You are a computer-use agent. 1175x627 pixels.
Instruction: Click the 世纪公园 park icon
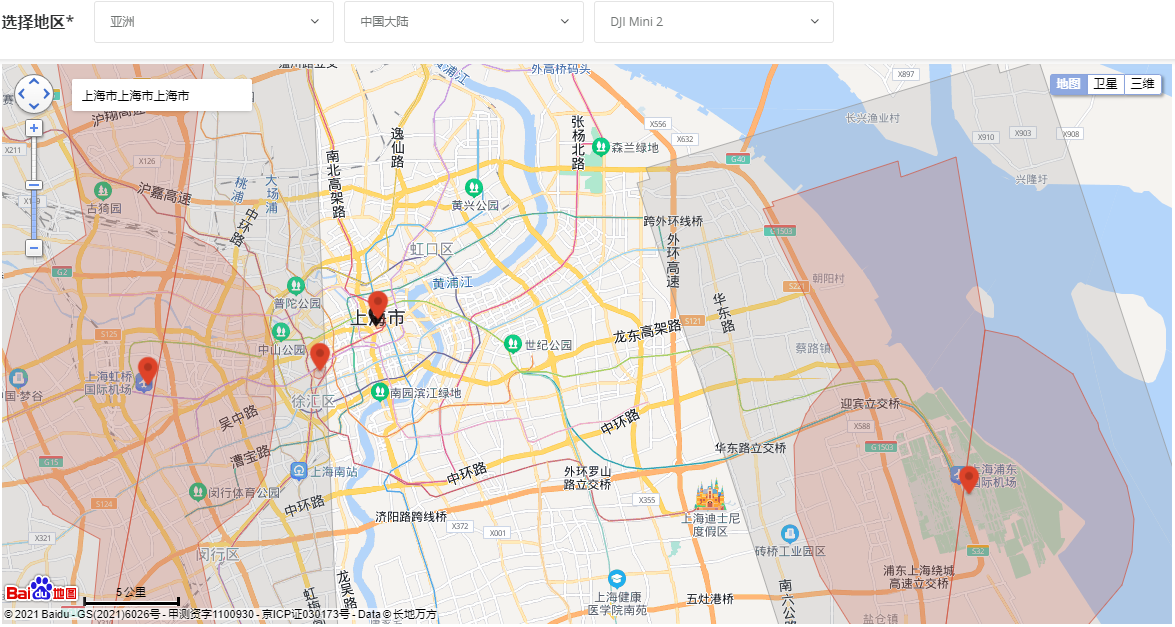[513, 344]
